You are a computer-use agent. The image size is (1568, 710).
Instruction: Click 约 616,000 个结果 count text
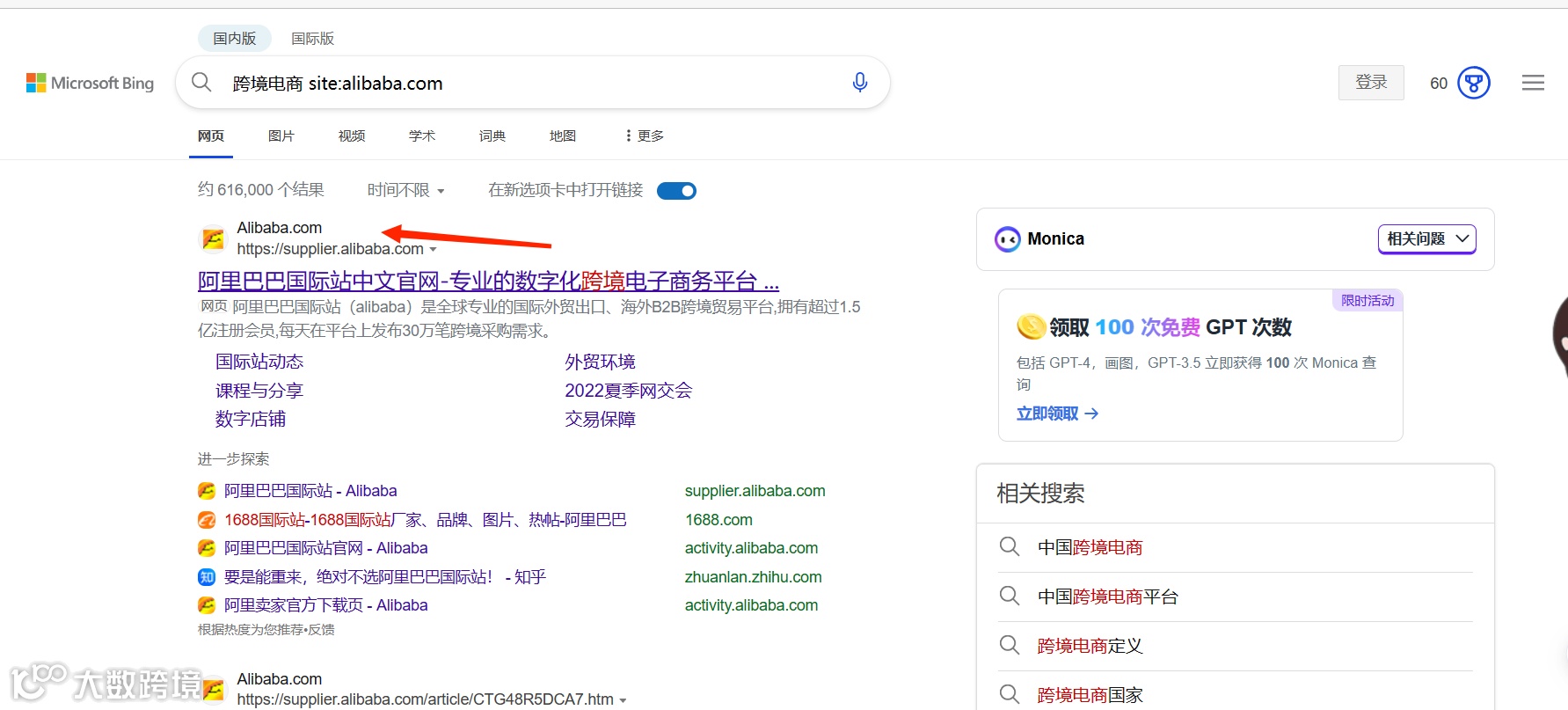261,190
